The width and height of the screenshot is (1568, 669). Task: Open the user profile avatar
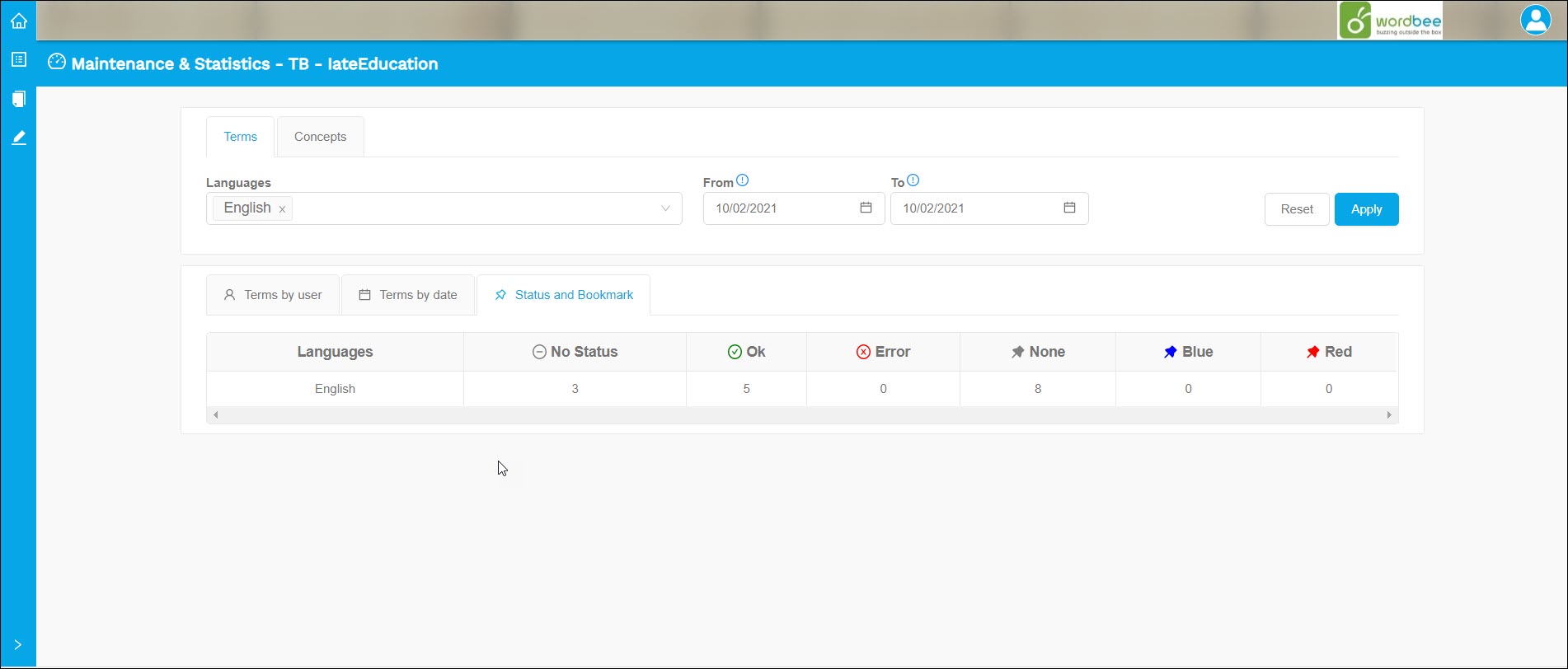pyautogui.click(x=1535, y=20)
